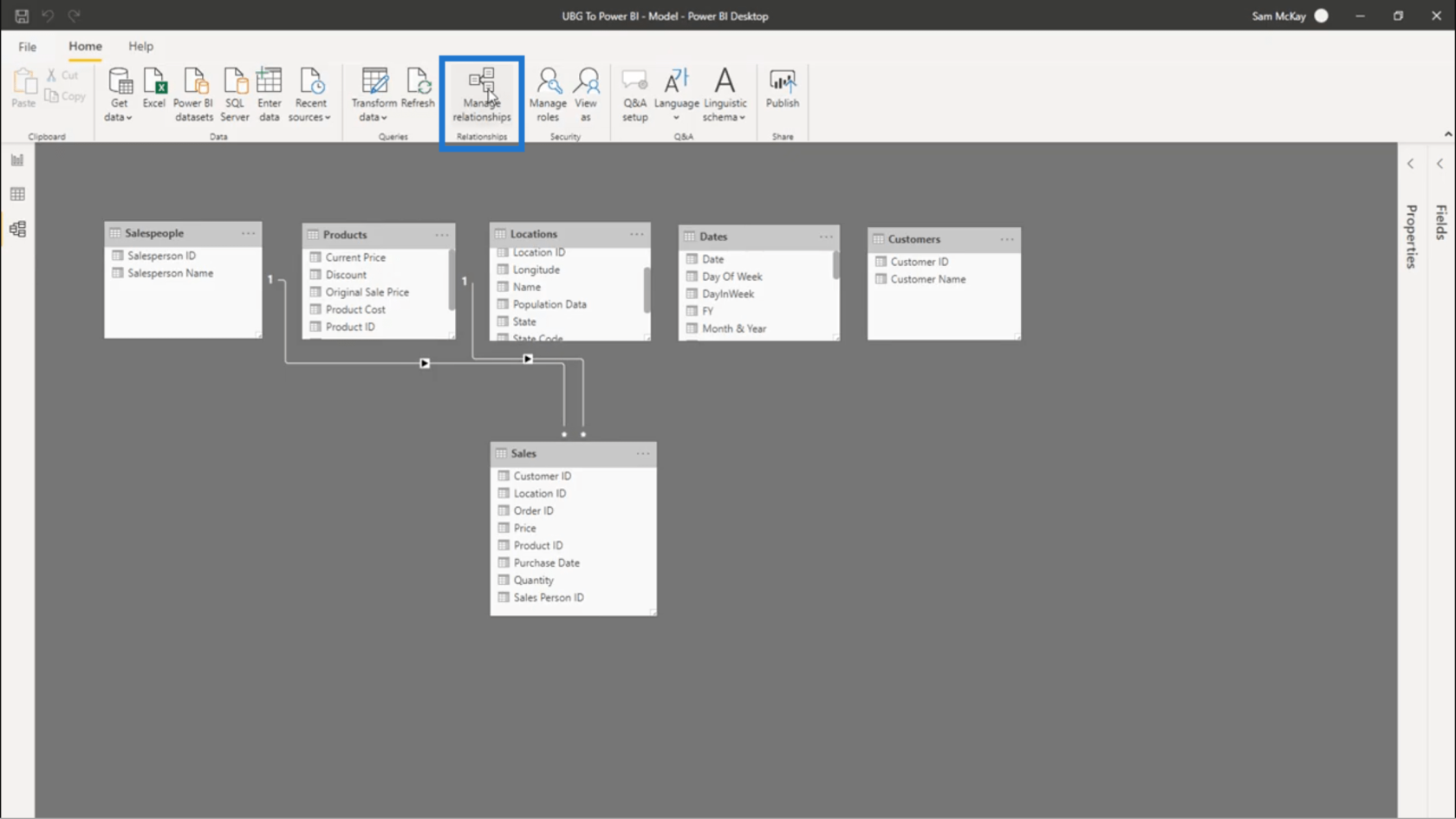Image resolution: width=1456 pixels, height=819 pixels.
Task: Switch to Data view in sidebar
Action: (17, 194)
